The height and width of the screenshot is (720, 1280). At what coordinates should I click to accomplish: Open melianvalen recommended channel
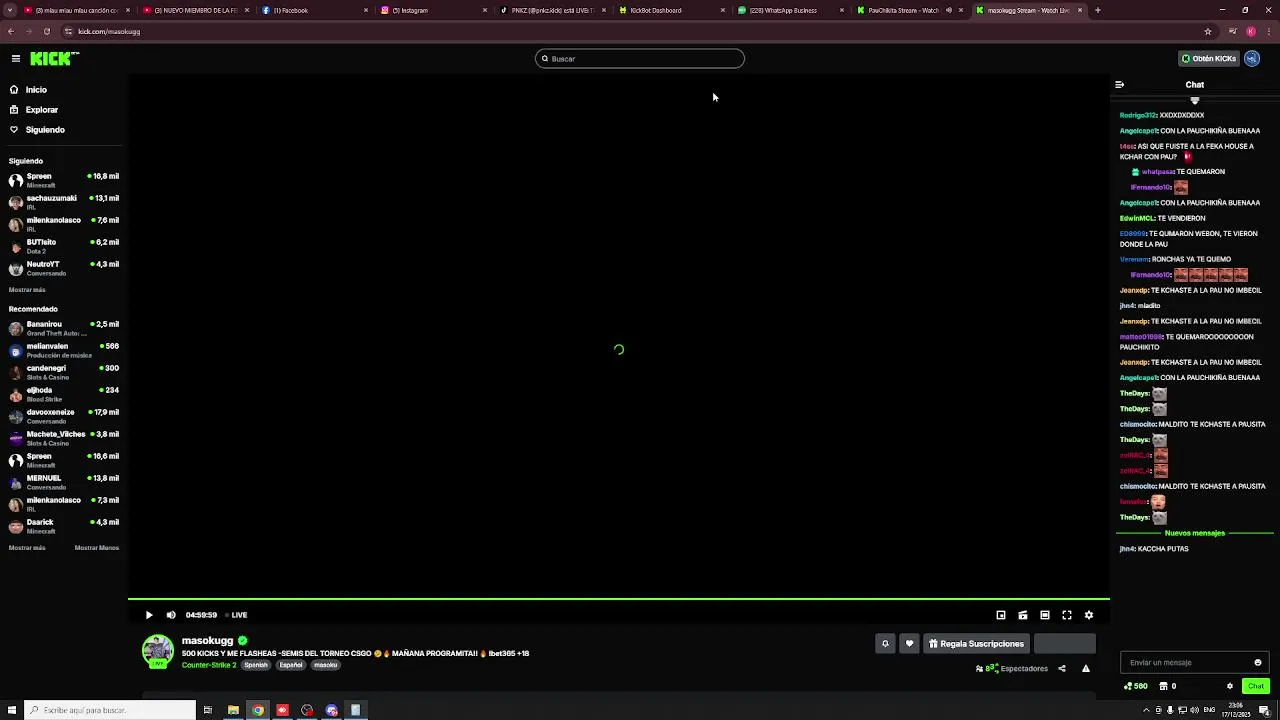[64, 350]
